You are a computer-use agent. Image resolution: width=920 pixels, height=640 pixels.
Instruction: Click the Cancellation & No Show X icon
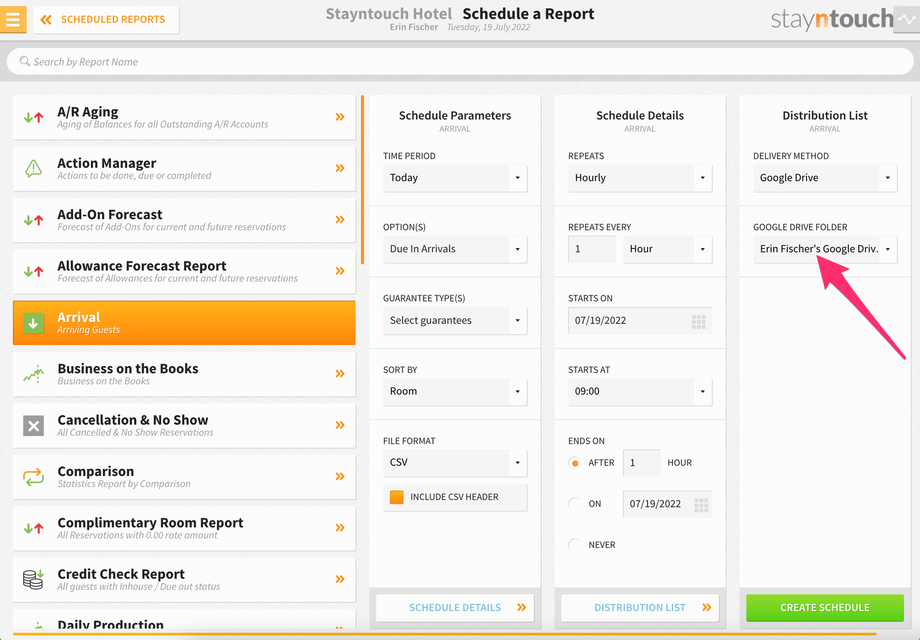[x=33, y=425]
